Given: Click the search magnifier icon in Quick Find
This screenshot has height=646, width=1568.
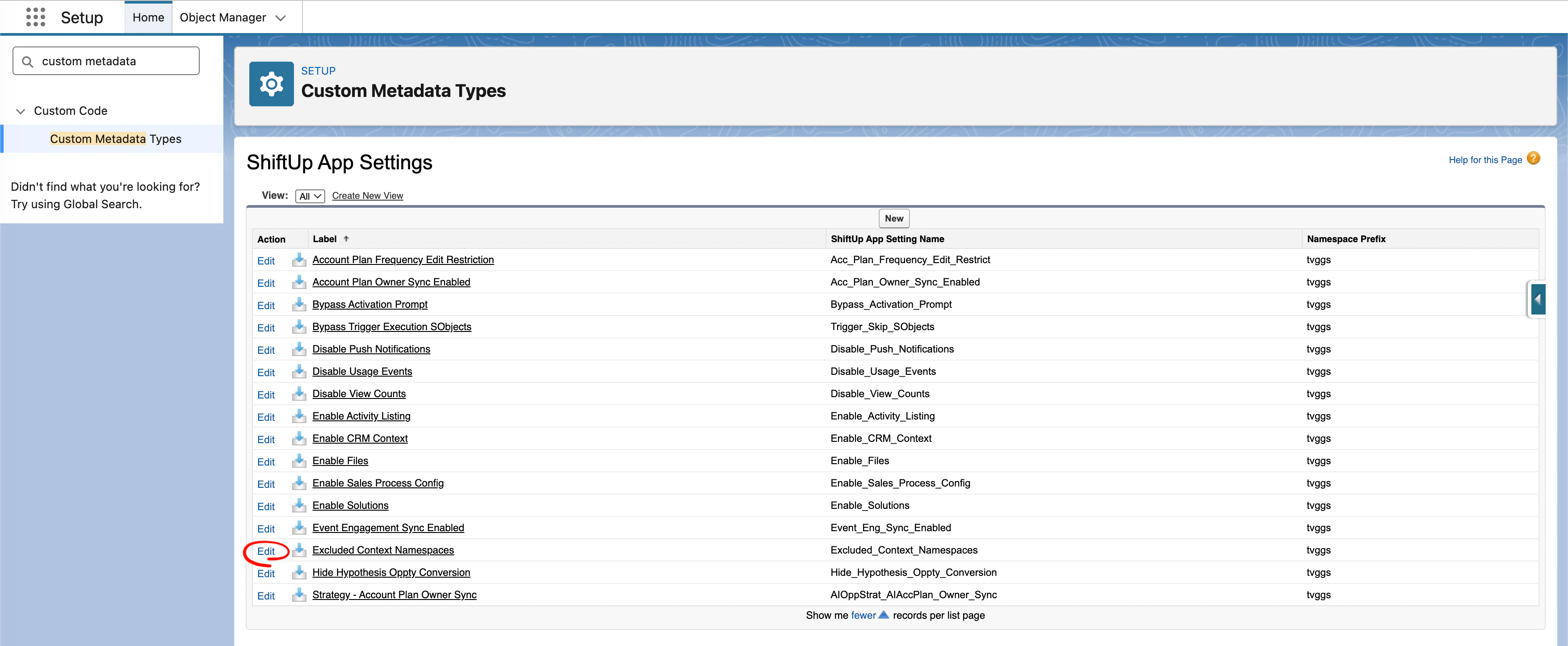Looking at the screenshot, I should [x=27, y=62].
